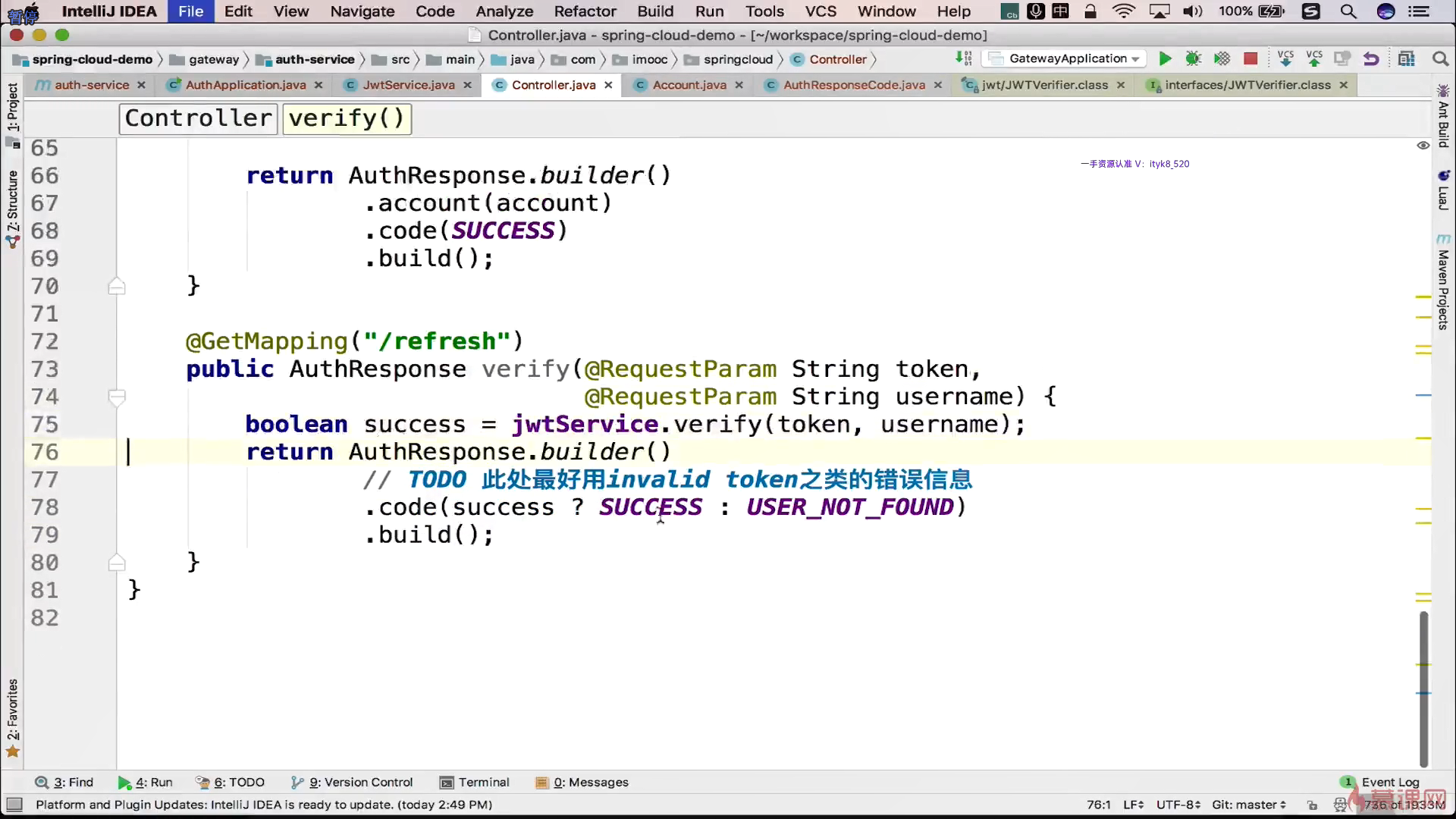Stop the running process with the red square
The width and height of the screenshot is (1456, 819).
1250,59
